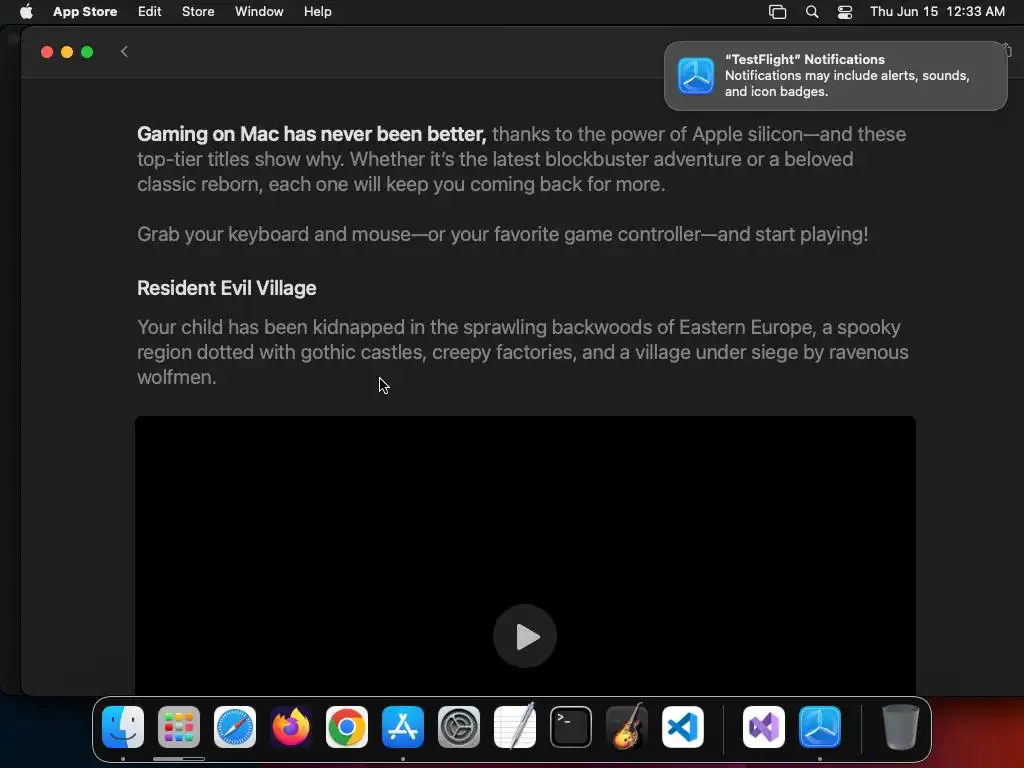Screen dimensions: 1024x768
Task: Open Spotlight search in the menu bar
Action: pos(812,12)
